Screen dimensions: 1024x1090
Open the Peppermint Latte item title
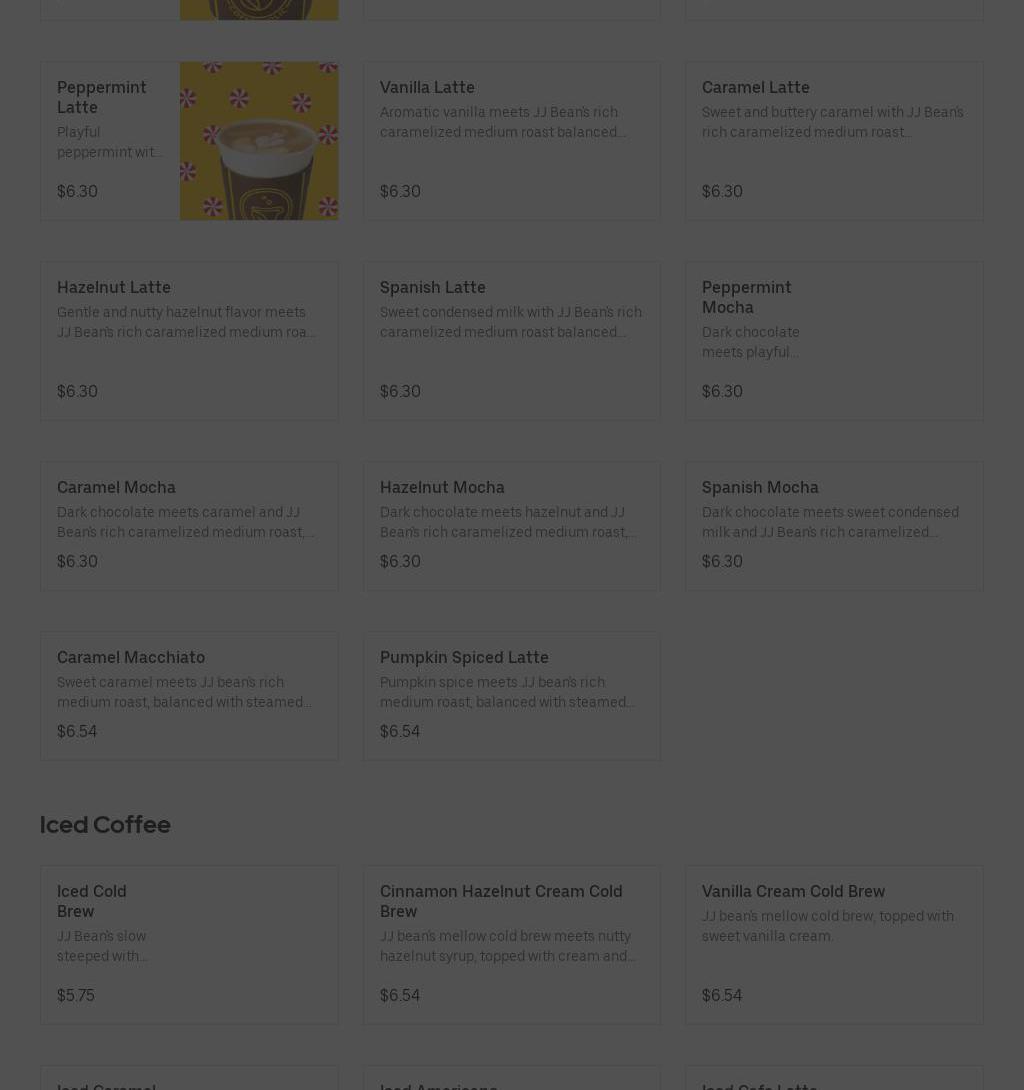point(101,97)
